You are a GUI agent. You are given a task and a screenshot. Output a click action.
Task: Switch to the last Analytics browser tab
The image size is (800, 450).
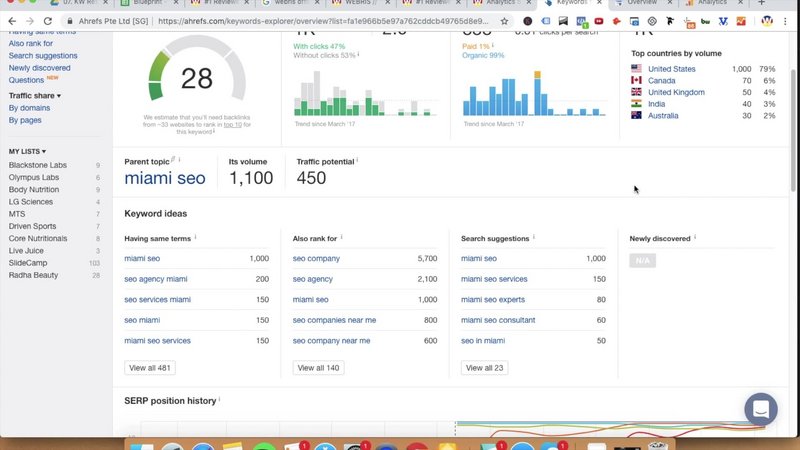point(712,3)
